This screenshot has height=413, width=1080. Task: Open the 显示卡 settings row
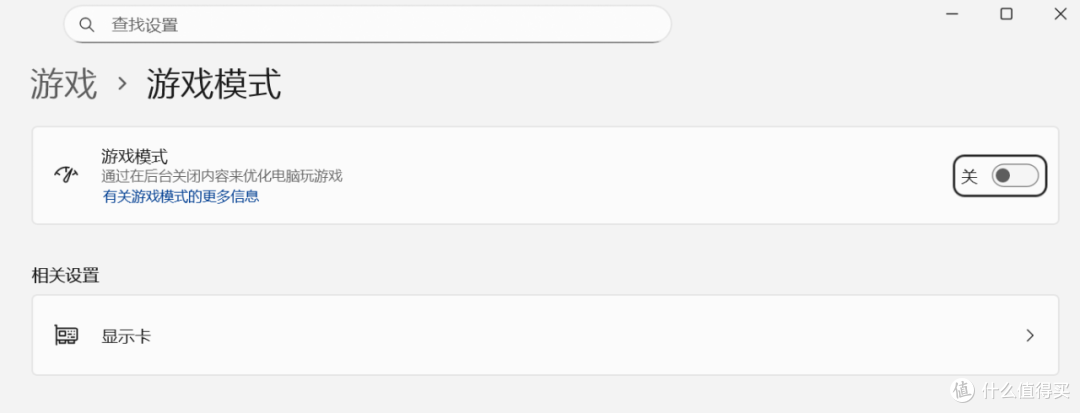545,336
